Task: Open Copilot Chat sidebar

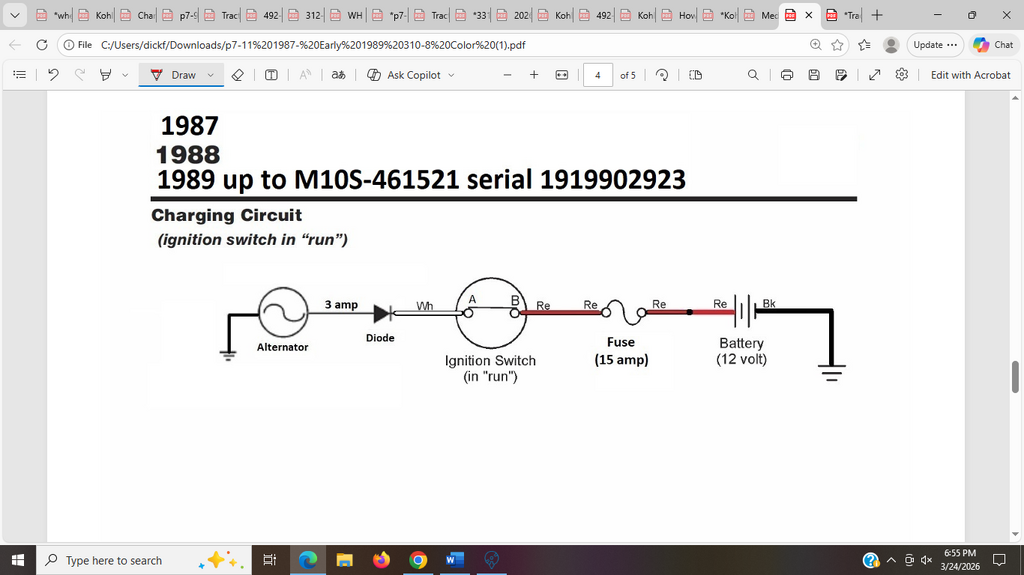Action: click(x=993, y=45)
